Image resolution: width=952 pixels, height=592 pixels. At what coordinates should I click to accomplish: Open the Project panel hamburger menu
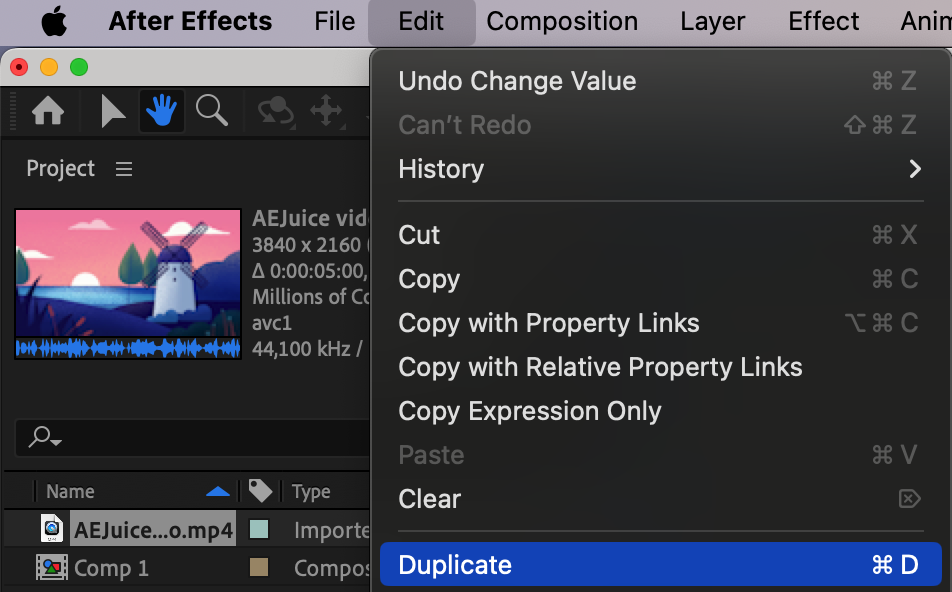pyautogui.click(x=124, y=169)
